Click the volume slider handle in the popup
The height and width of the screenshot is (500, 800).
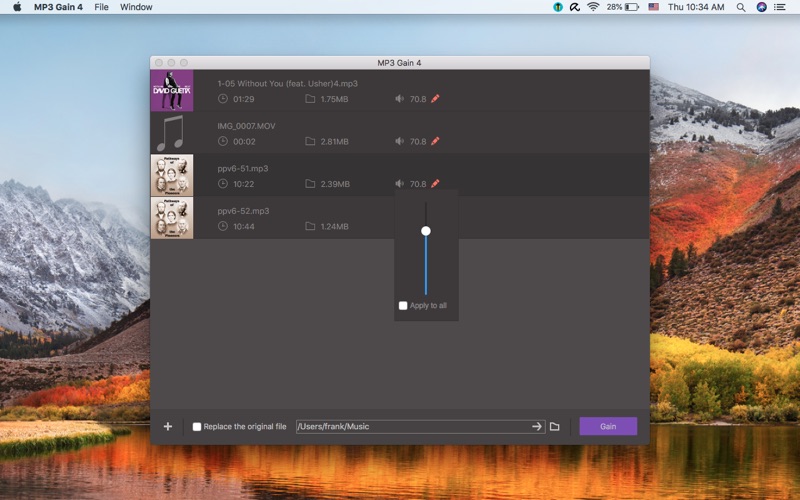426,231
